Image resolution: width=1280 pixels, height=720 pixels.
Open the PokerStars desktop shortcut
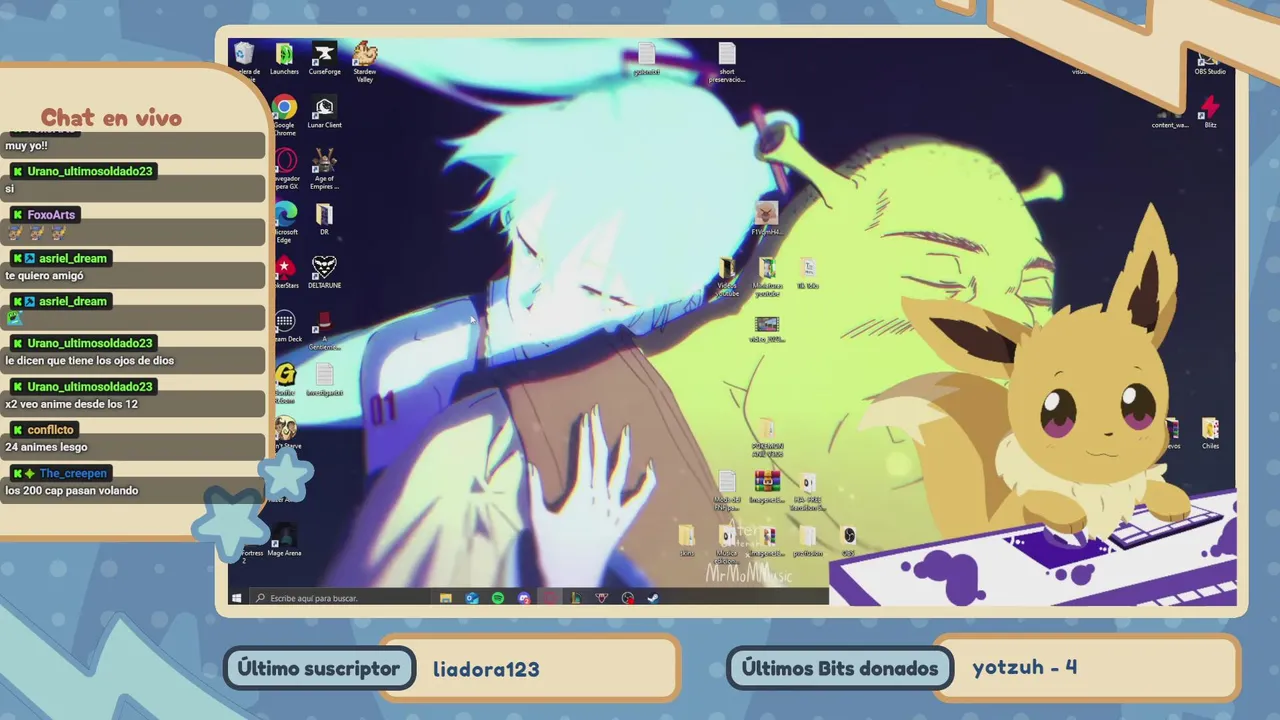click(x=285, y=272)
